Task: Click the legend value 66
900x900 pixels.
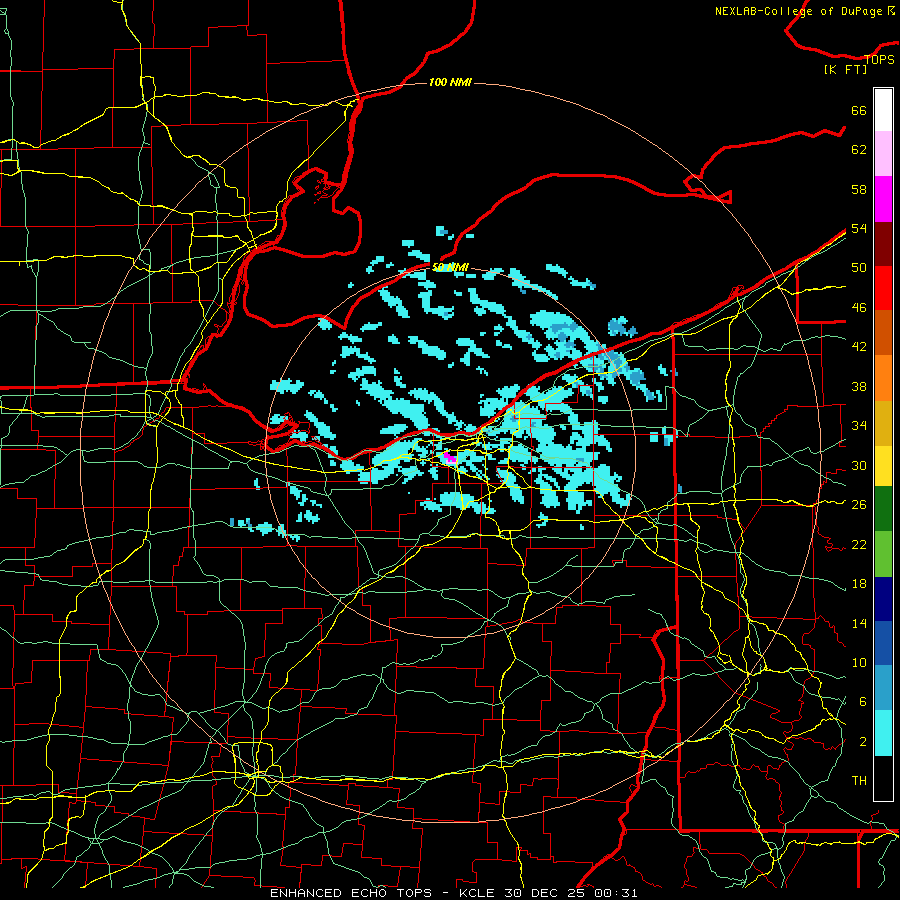Action: click(x=859, y=111)
